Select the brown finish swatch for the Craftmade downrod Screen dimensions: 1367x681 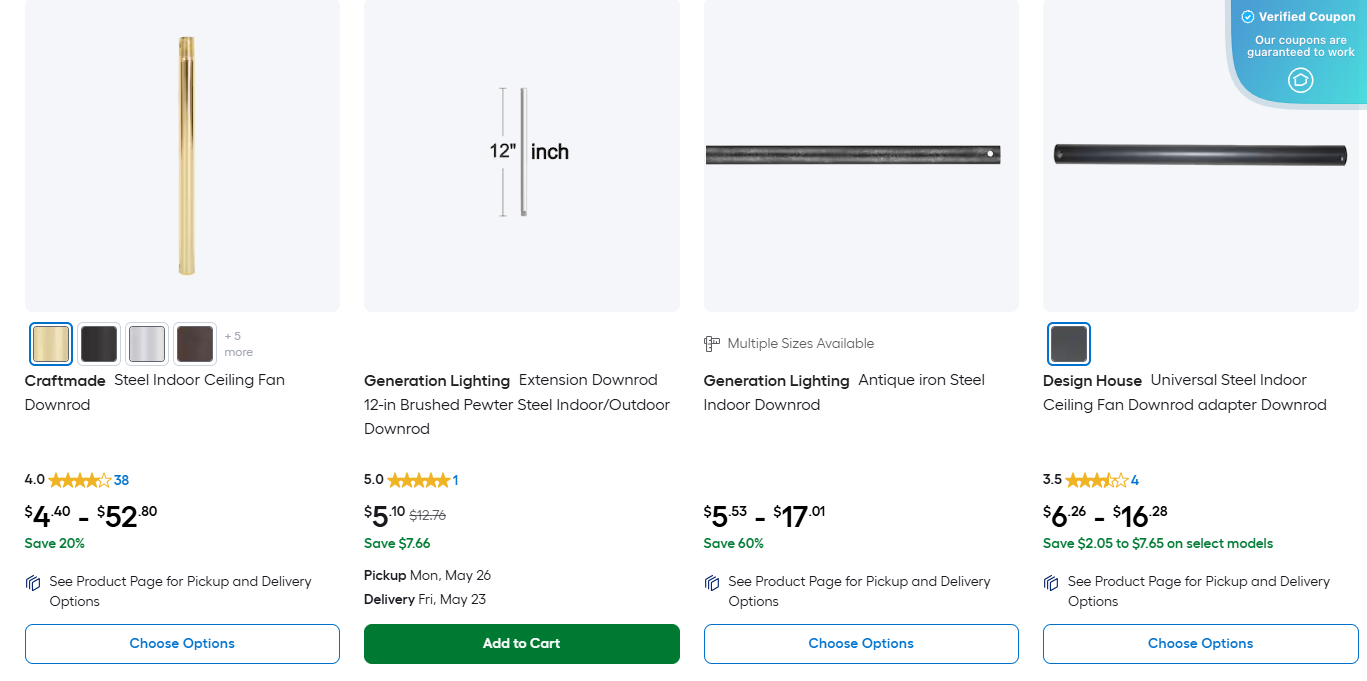click(x=194, y=343)
